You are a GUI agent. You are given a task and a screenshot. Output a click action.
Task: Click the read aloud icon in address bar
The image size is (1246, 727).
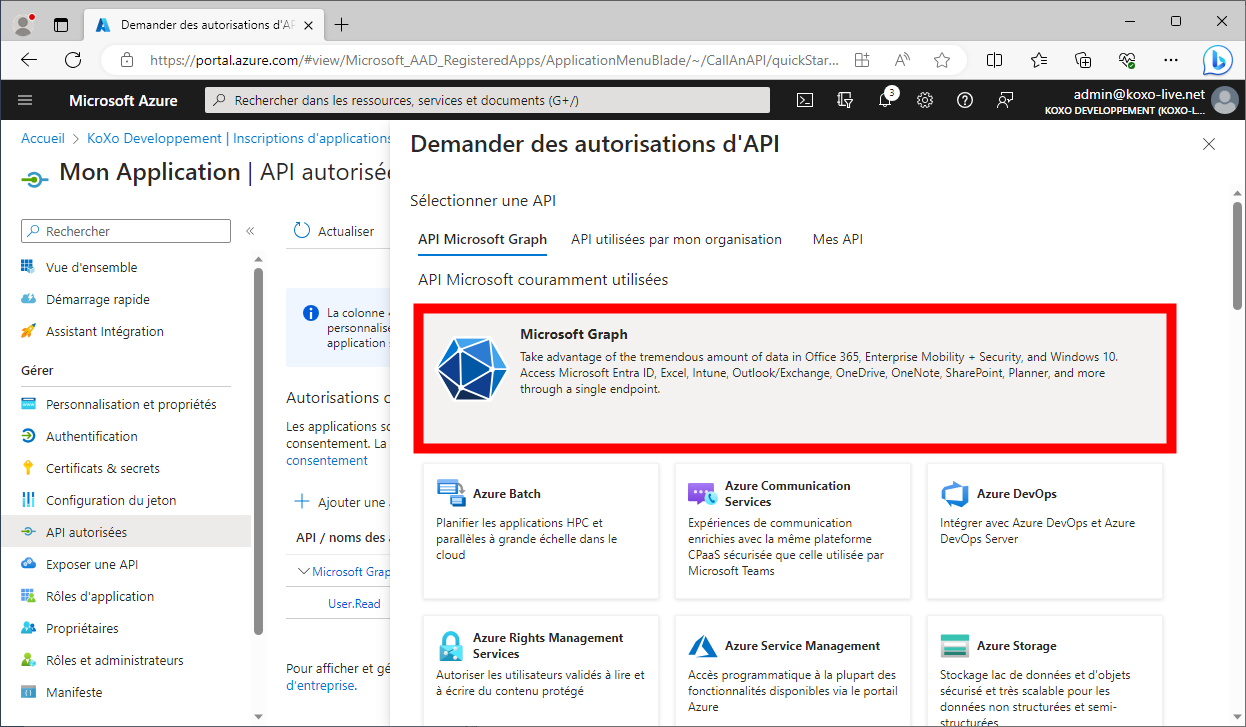point(902,60)
